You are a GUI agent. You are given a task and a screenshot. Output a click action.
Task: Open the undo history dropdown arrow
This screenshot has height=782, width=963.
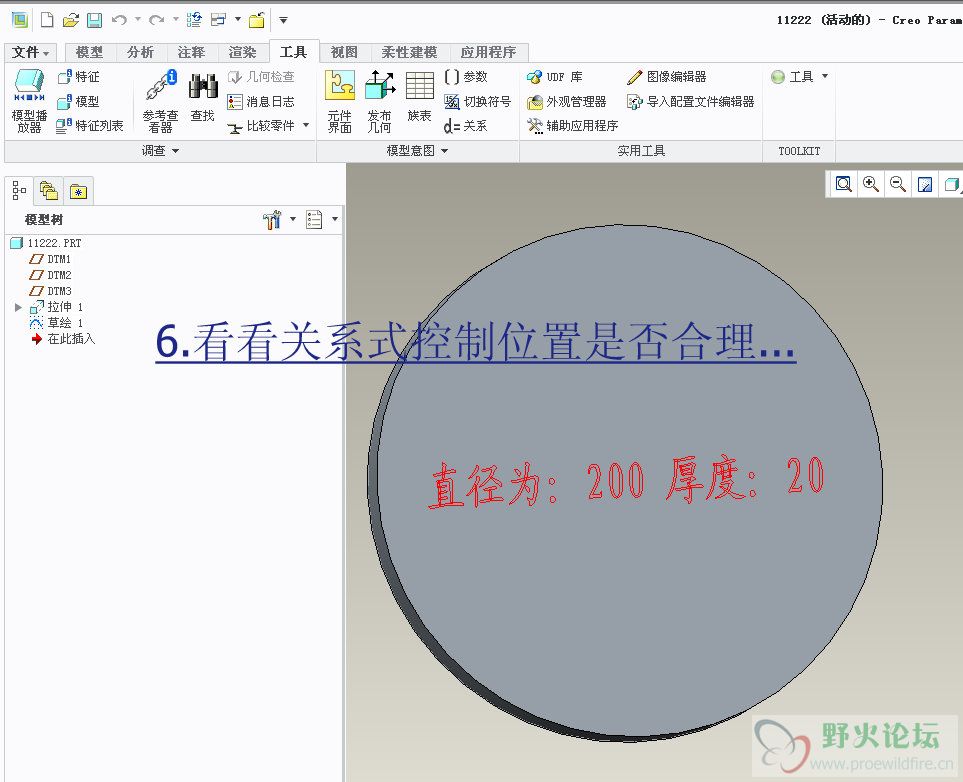[x=138, y=20]
